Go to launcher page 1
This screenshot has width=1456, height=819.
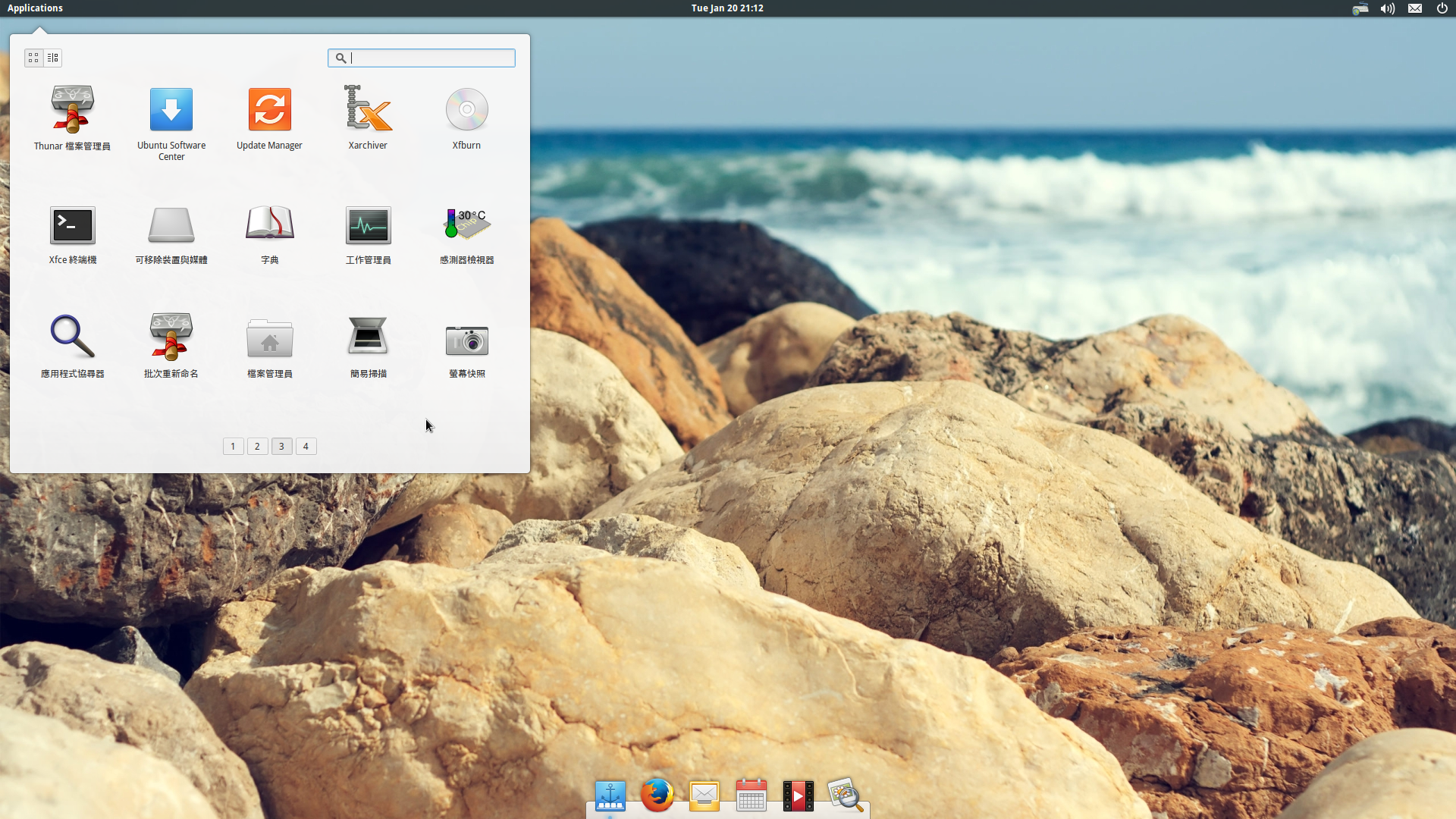click(x=233, y=446)
